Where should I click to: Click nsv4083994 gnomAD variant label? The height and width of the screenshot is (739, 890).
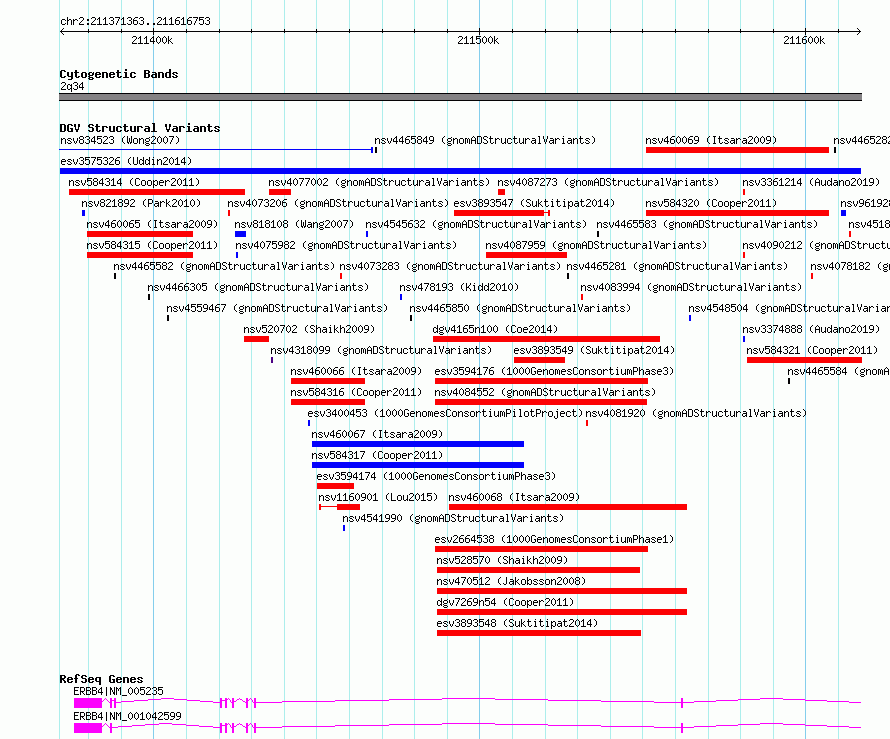click(691, 287)
